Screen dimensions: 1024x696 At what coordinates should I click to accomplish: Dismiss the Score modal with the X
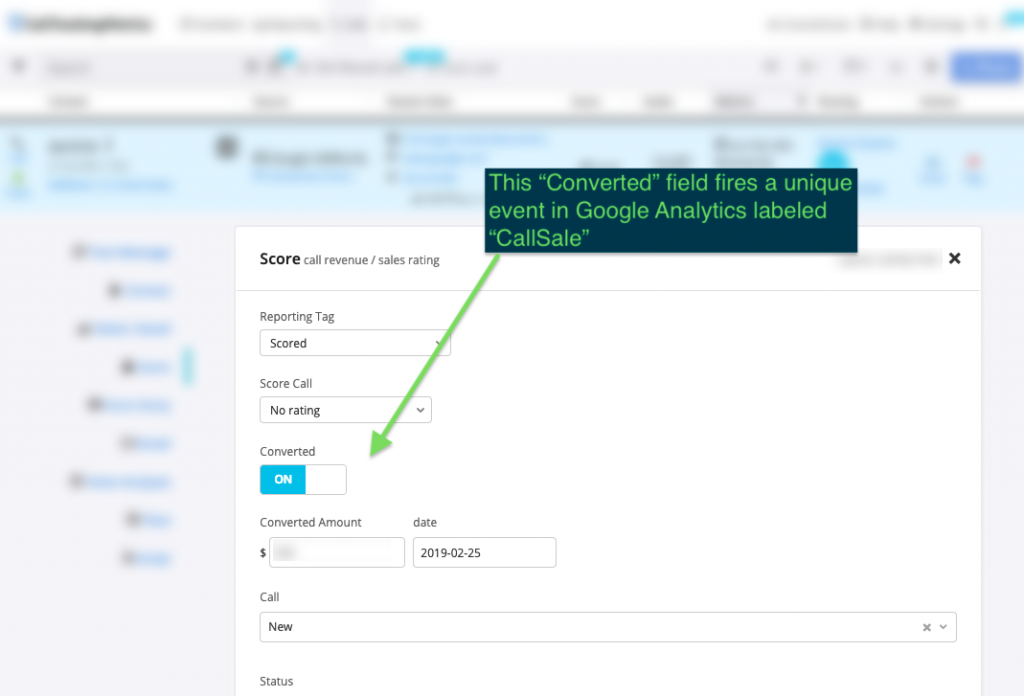(x=954, y=258)
